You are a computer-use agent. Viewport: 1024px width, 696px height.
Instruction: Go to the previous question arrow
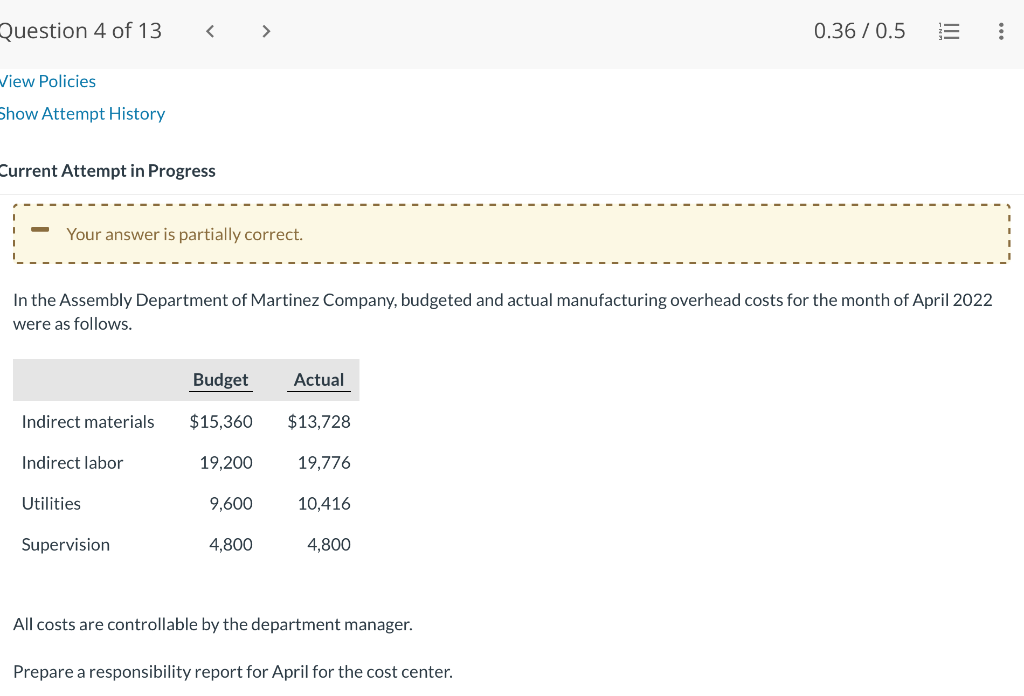[210, 31]
